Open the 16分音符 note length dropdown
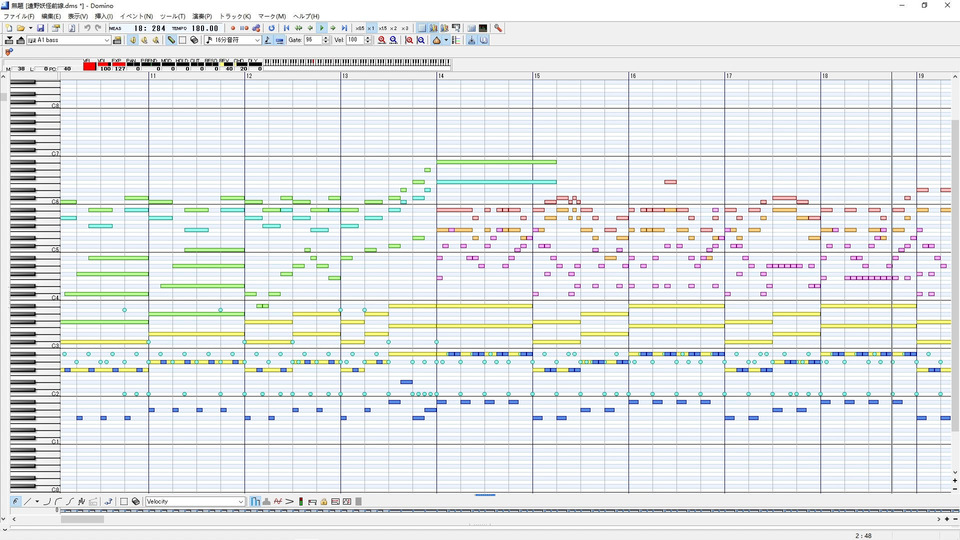960x540 pixels. point(257,40)
